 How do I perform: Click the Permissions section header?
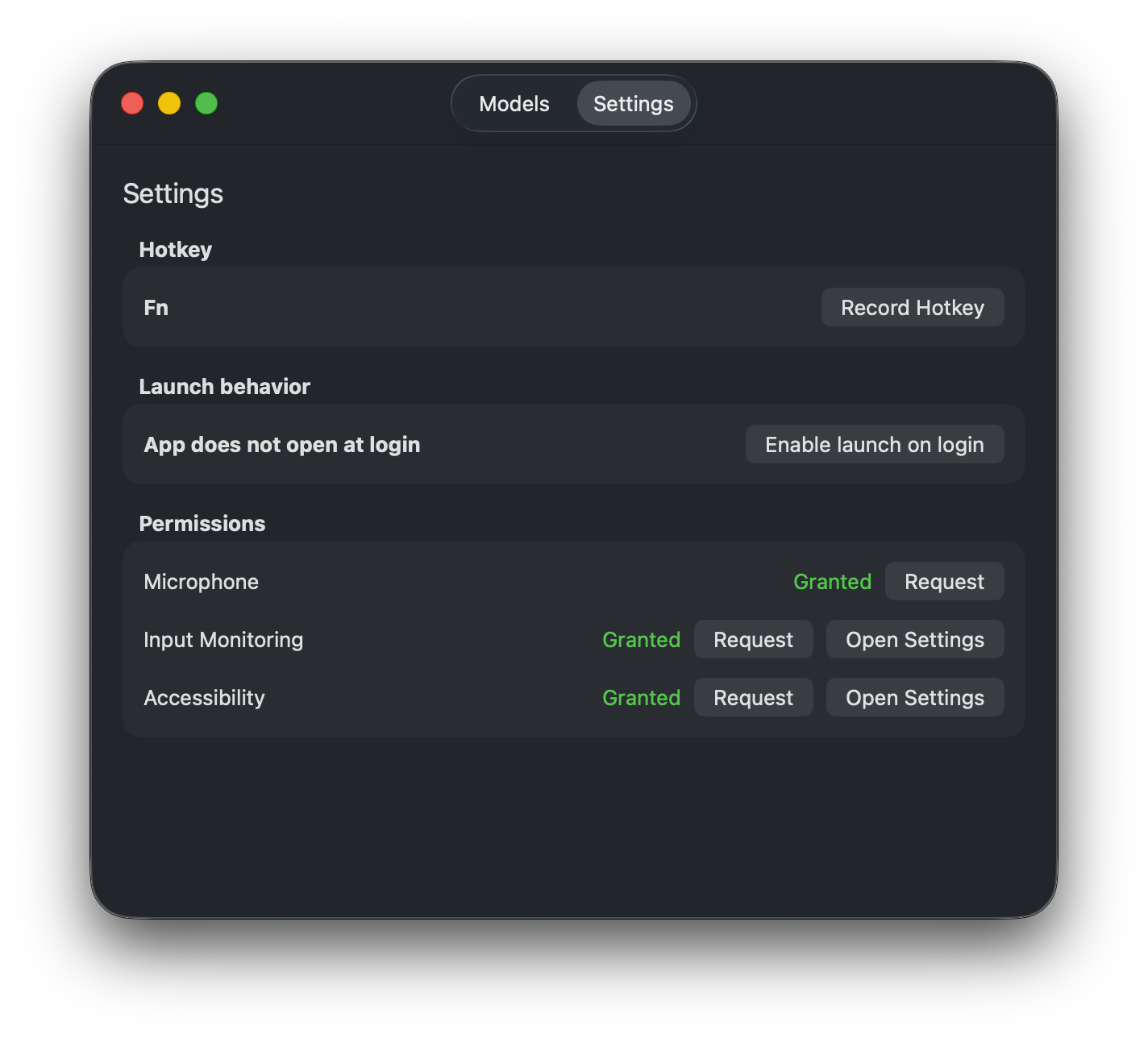pos(202,523)
